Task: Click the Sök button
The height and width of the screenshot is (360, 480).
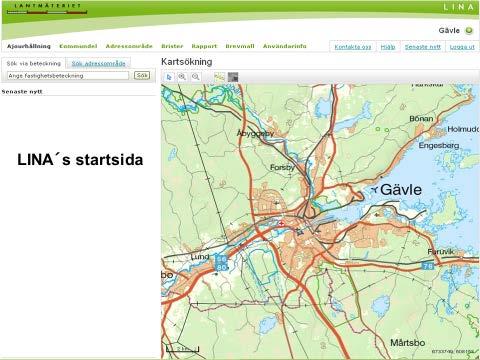Action: click(142, 76)
